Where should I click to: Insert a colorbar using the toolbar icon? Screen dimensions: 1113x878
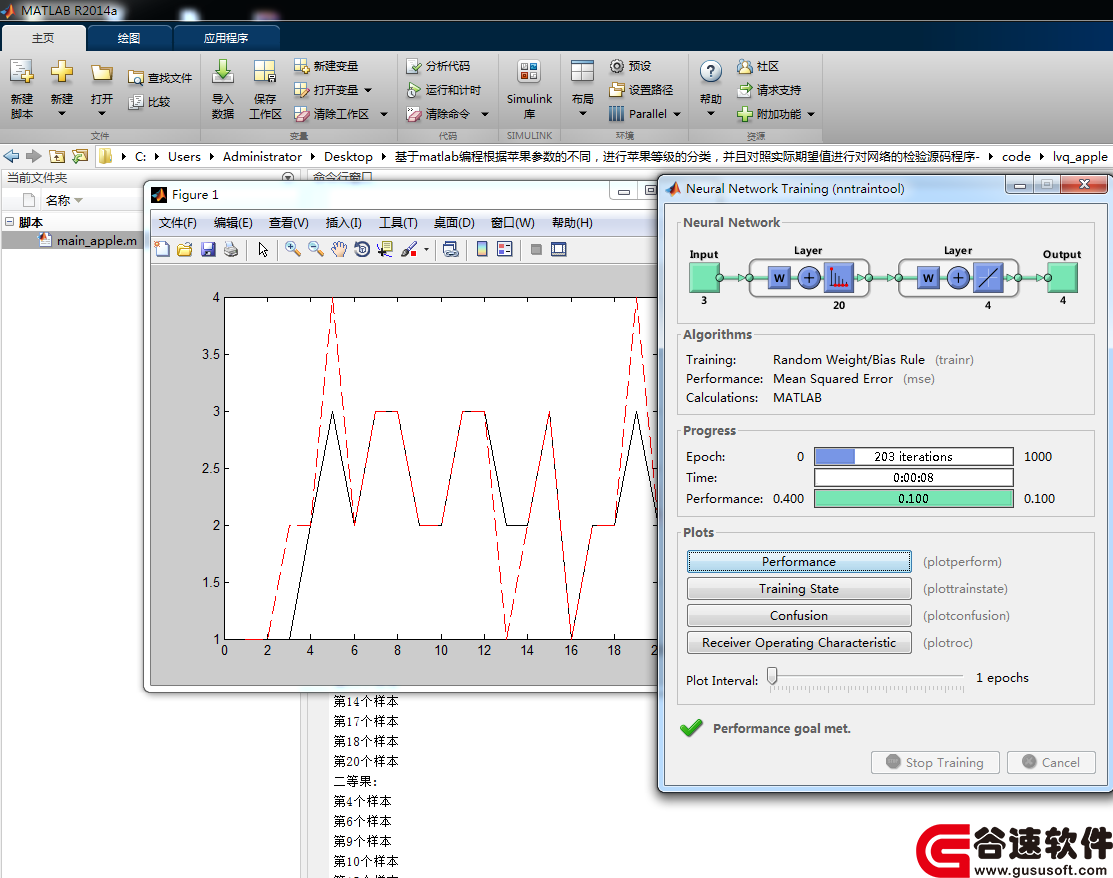(482, 249)
